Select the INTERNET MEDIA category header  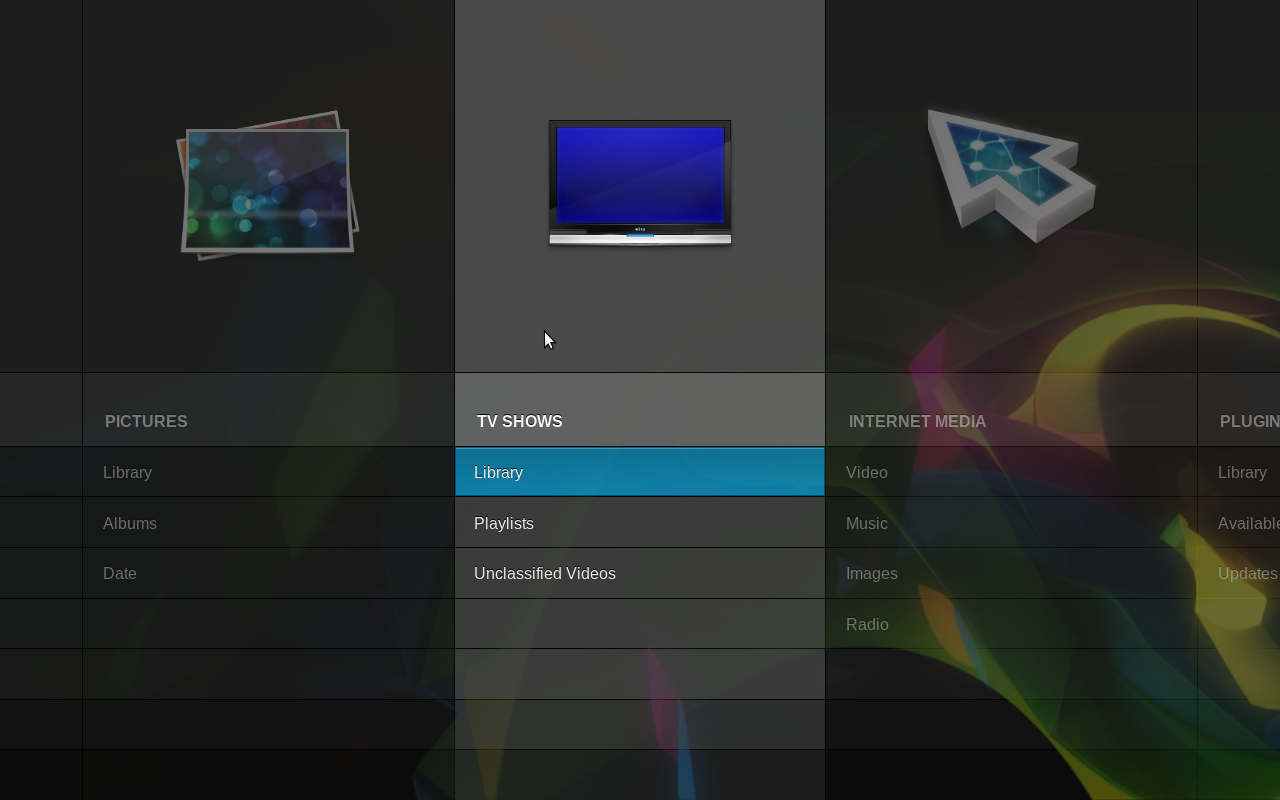tap(917, 421)
